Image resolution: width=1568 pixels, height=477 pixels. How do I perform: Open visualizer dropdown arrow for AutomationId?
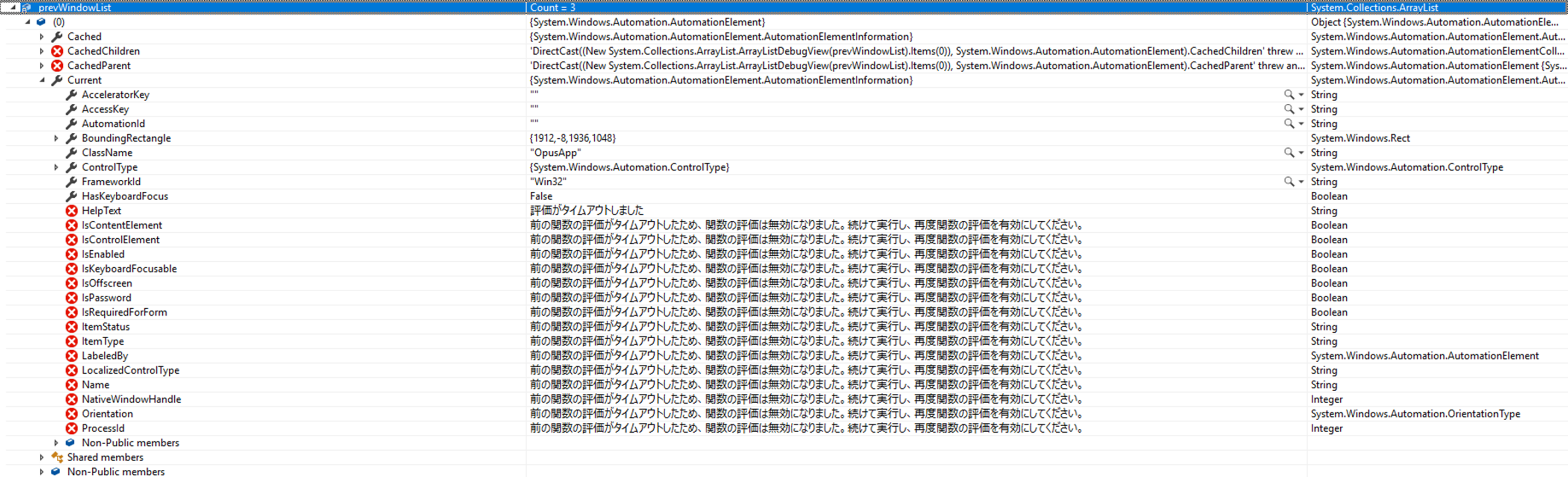[x=1301, y=123]
